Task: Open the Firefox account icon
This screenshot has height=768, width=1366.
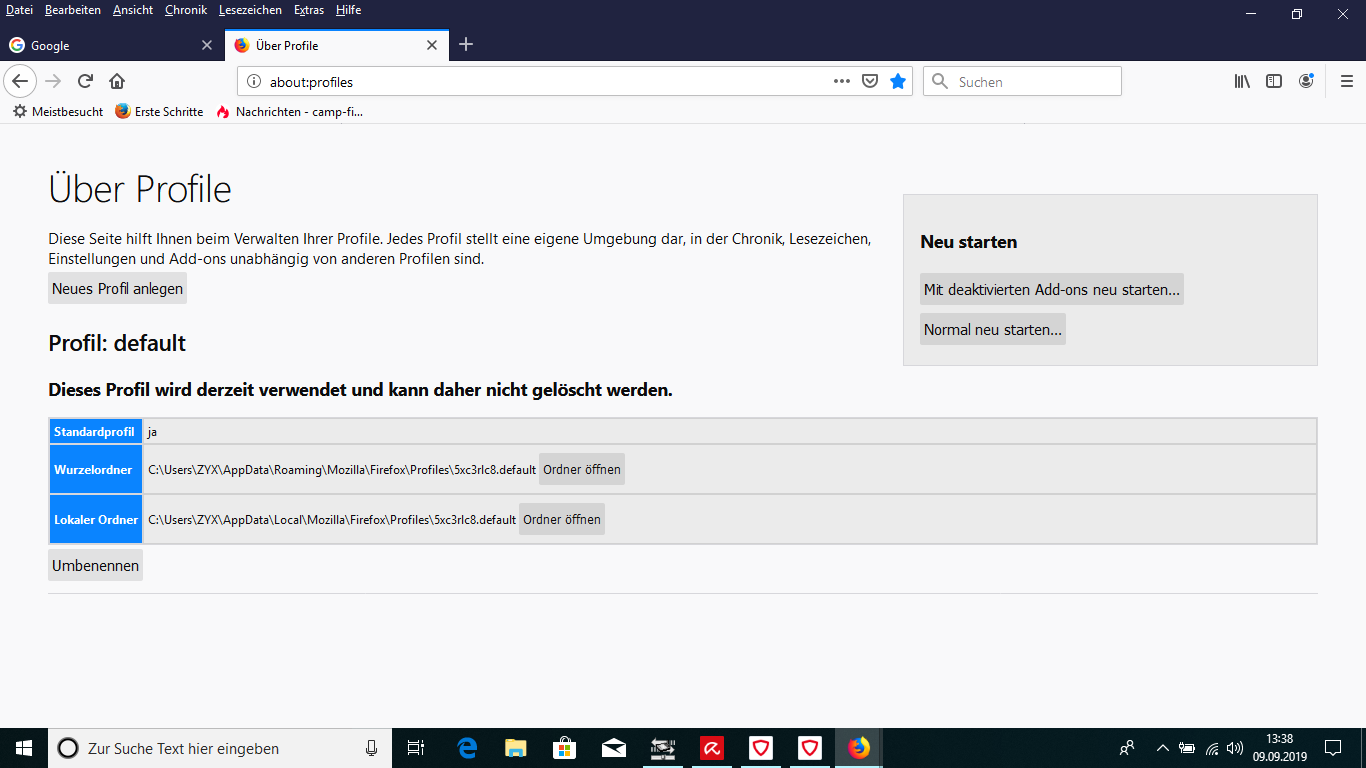Action: (1306, 82)
